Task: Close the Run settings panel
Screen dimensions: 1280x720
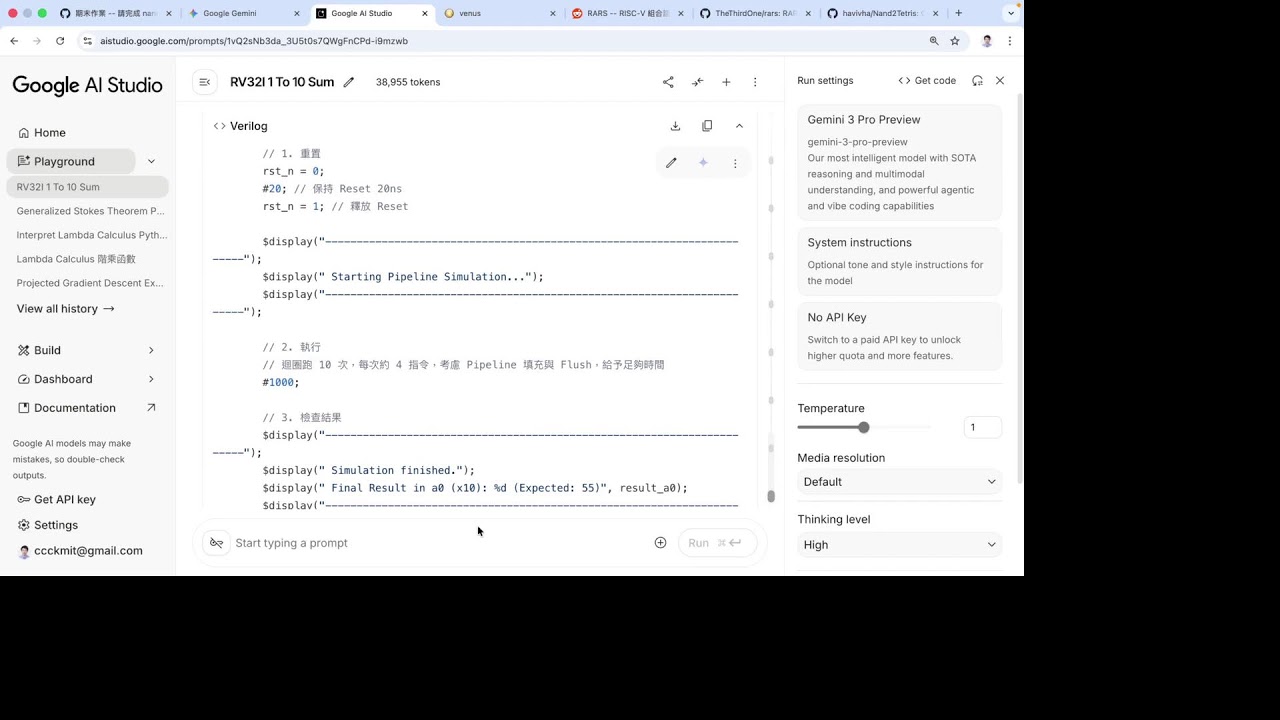Action: (1000, 81)
